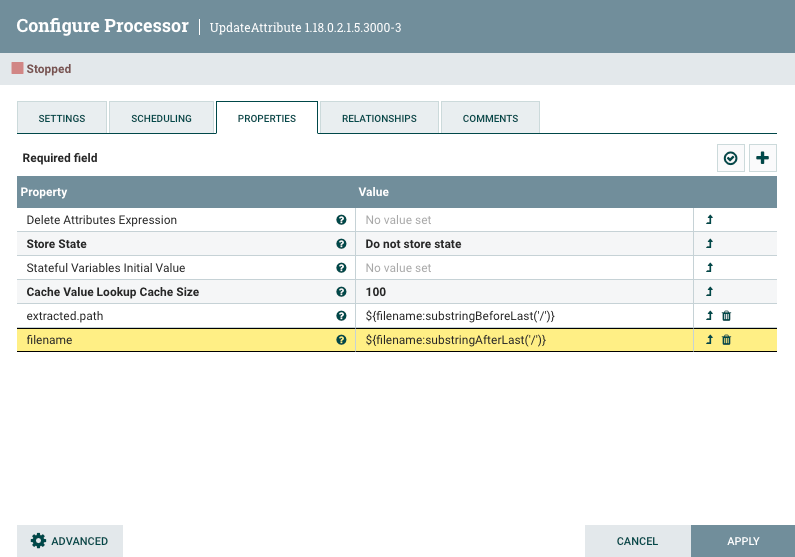Viewport: 795px width, 557px height.
Task: Click help icon for Cache Value Lookup Cache Size
Action: coord(342,292)
